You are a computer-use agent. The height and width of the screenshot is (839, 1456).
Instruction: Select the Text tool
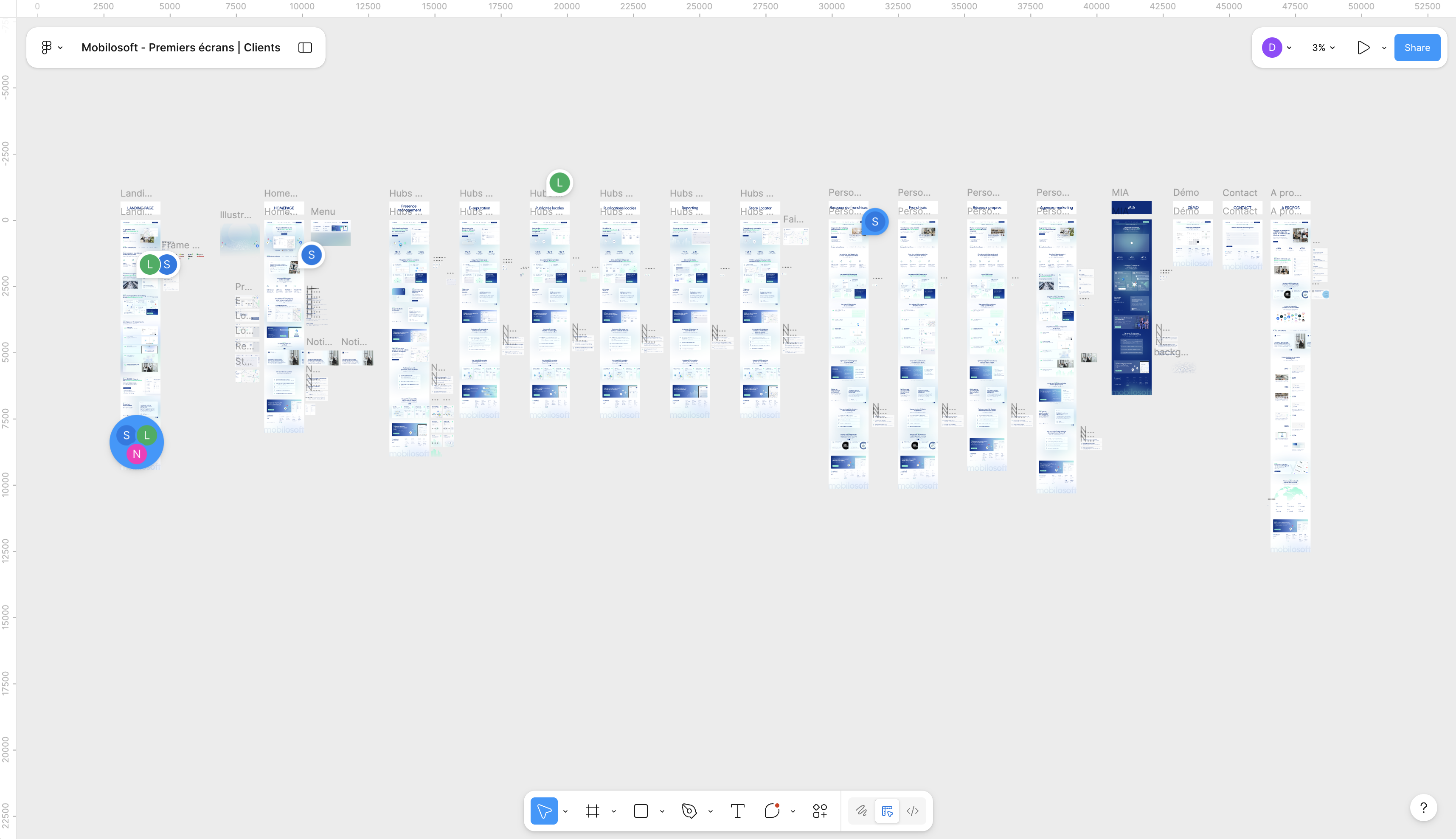737,811
